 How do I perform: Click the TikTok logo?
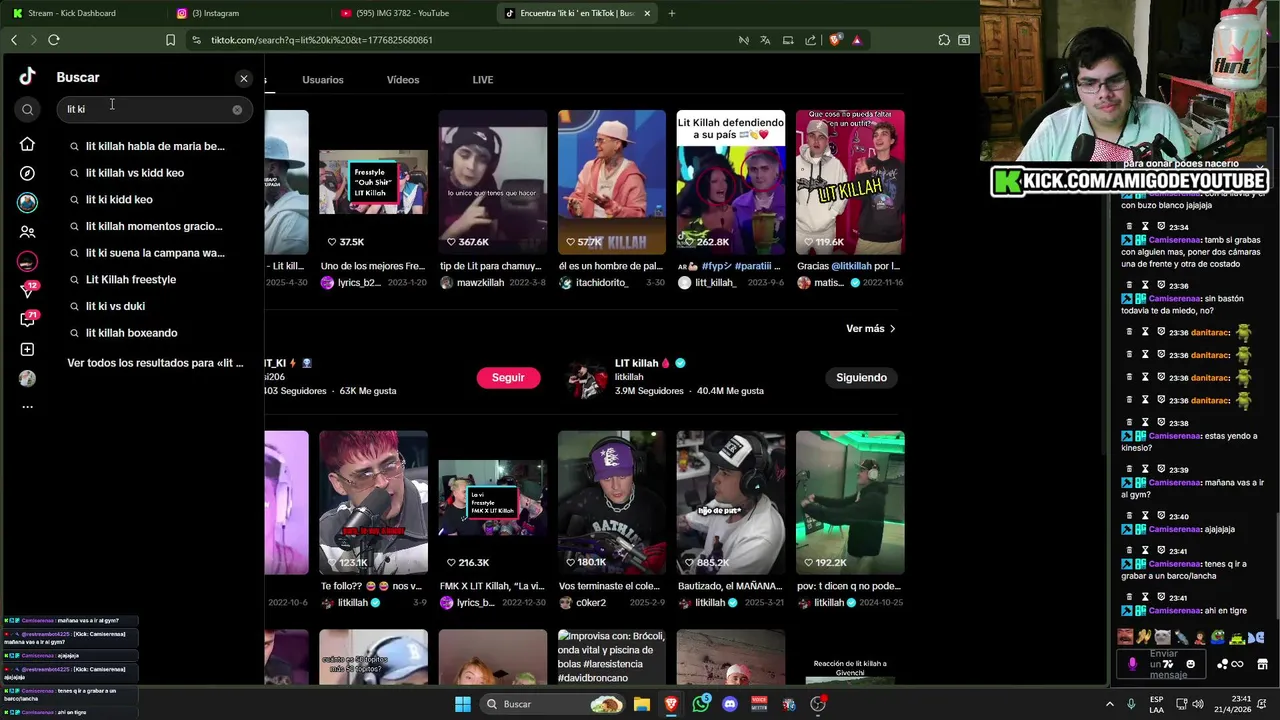pyautogui.click(x=27, y=77)
